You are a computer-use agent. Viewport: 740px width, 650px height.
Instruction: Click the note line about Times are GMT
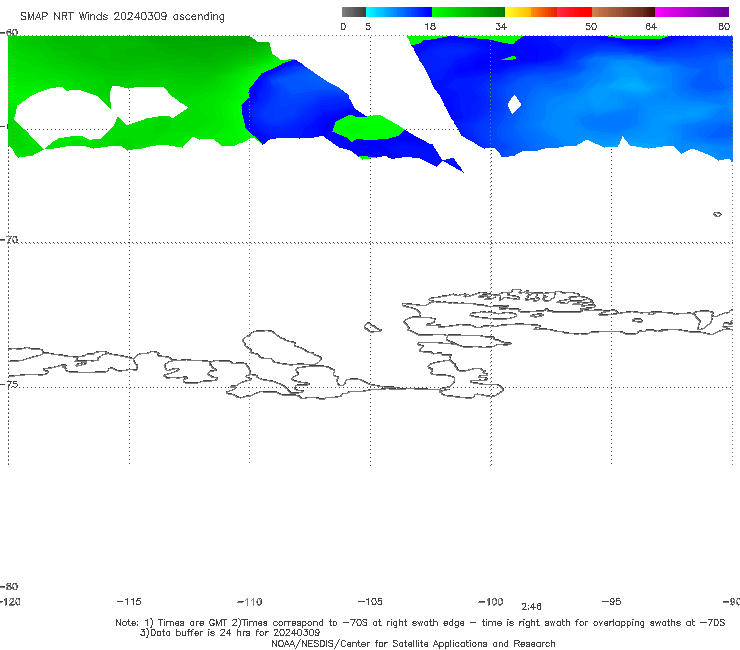[x=420, y=623]
